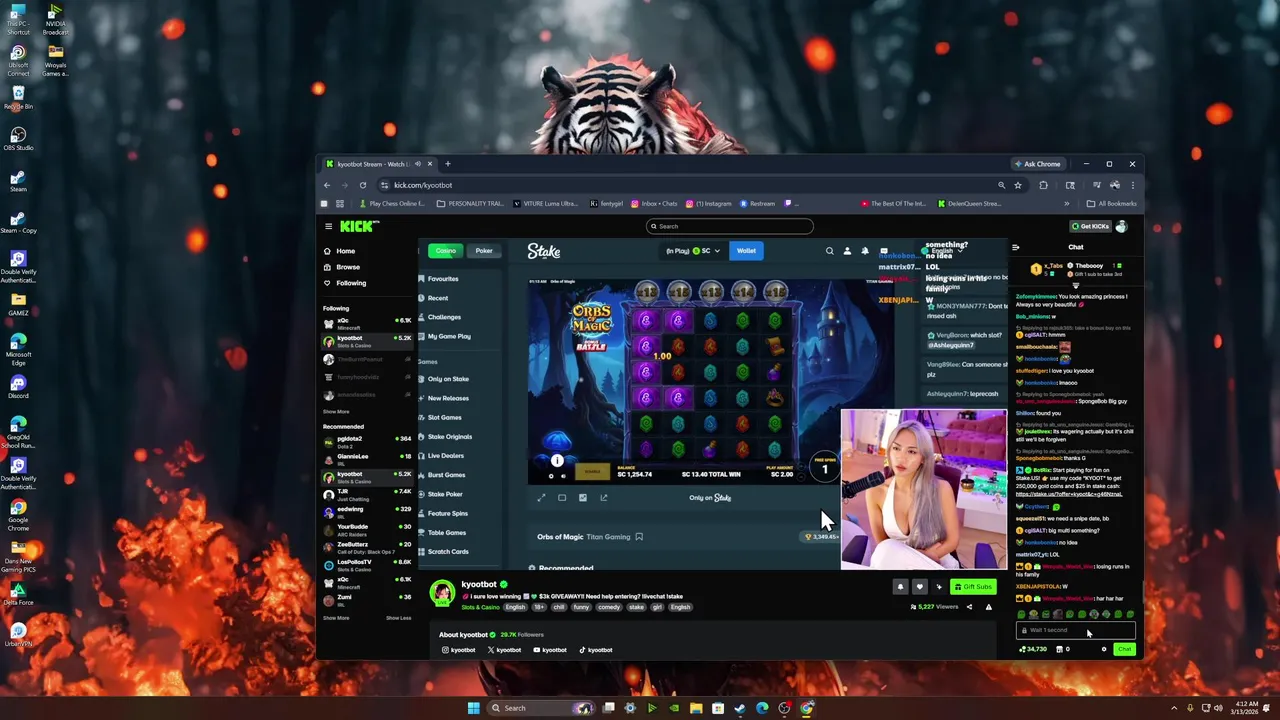Select the Poker tab on Stake

pyautogui.click(x=484, y=251)
